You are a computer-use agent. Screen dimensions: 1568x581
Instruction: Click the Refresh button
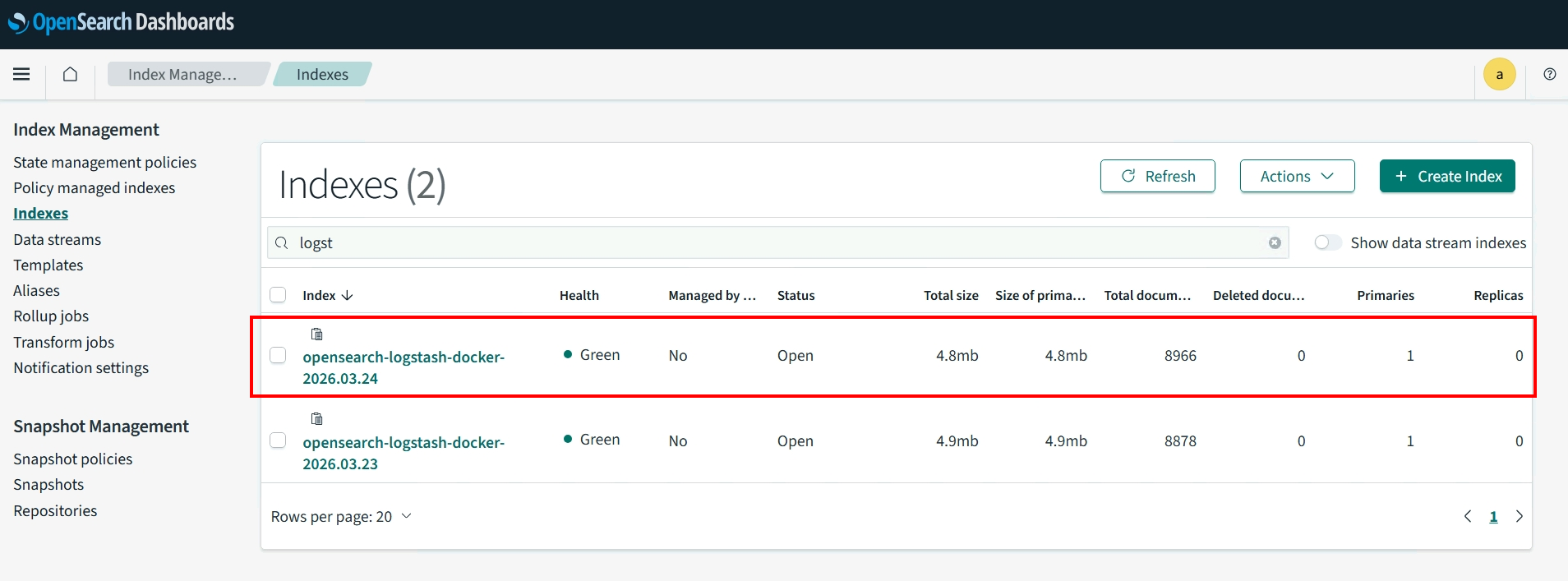coord(1157,176)
